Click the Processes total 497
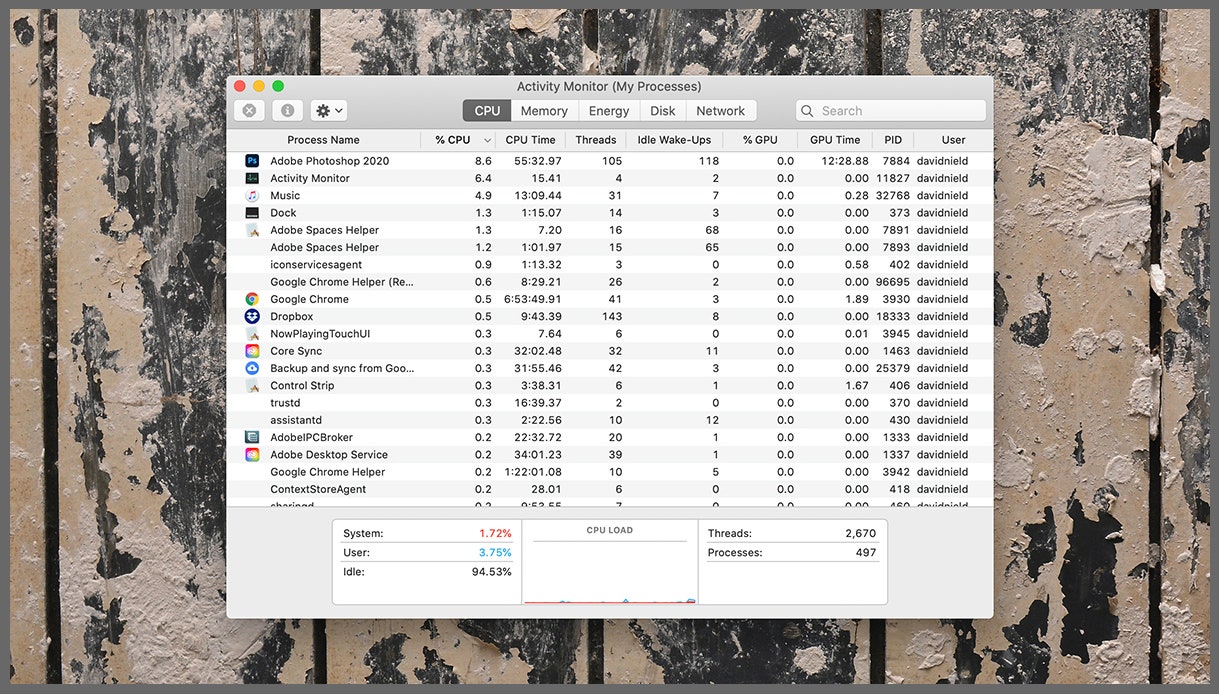Image resolution: width=1219 pixels, height=694 pixels. [866, 553]
